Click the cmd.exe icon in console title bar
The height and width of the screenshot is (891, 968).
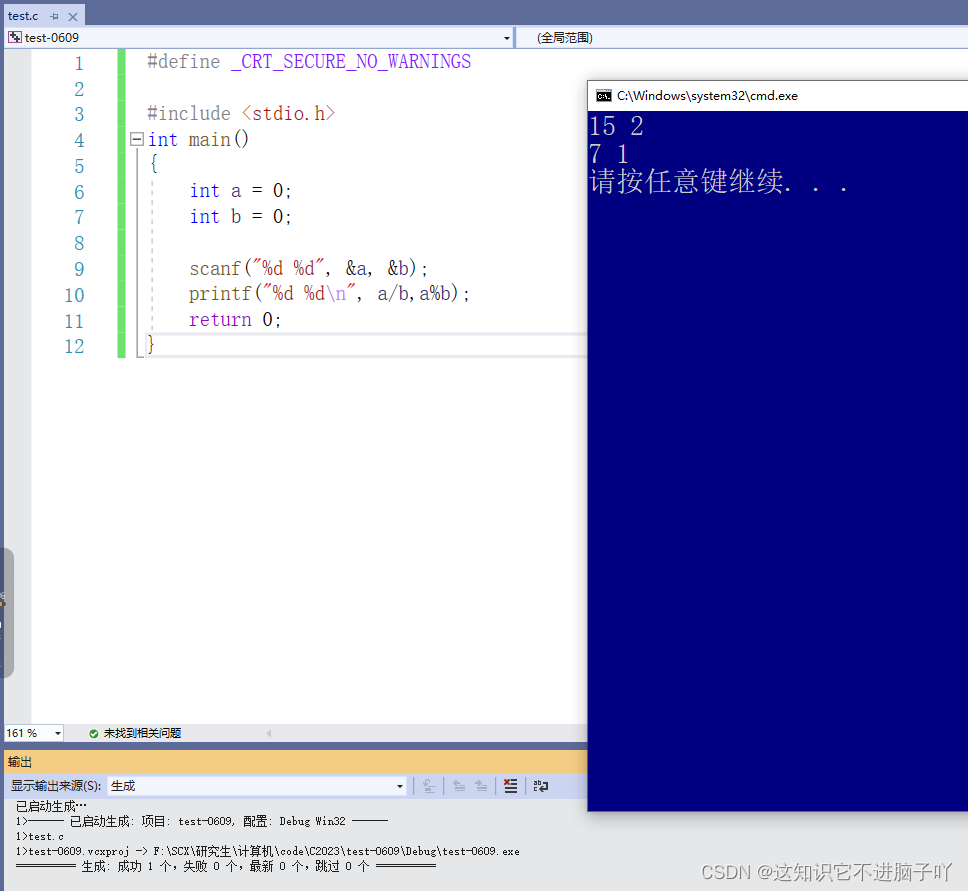point(603,95)
